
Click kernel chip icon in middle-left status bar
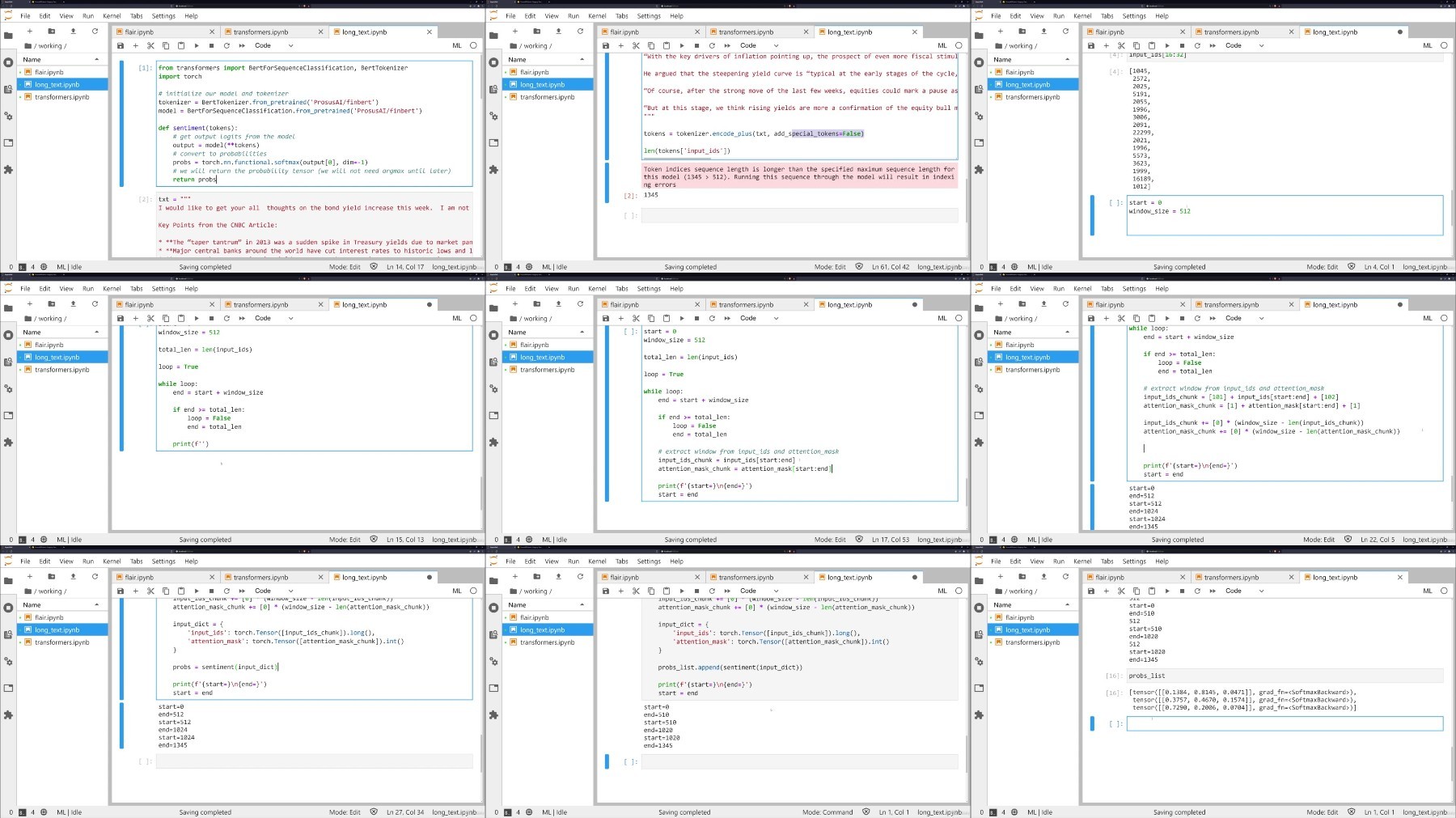(x=44, y=539)
